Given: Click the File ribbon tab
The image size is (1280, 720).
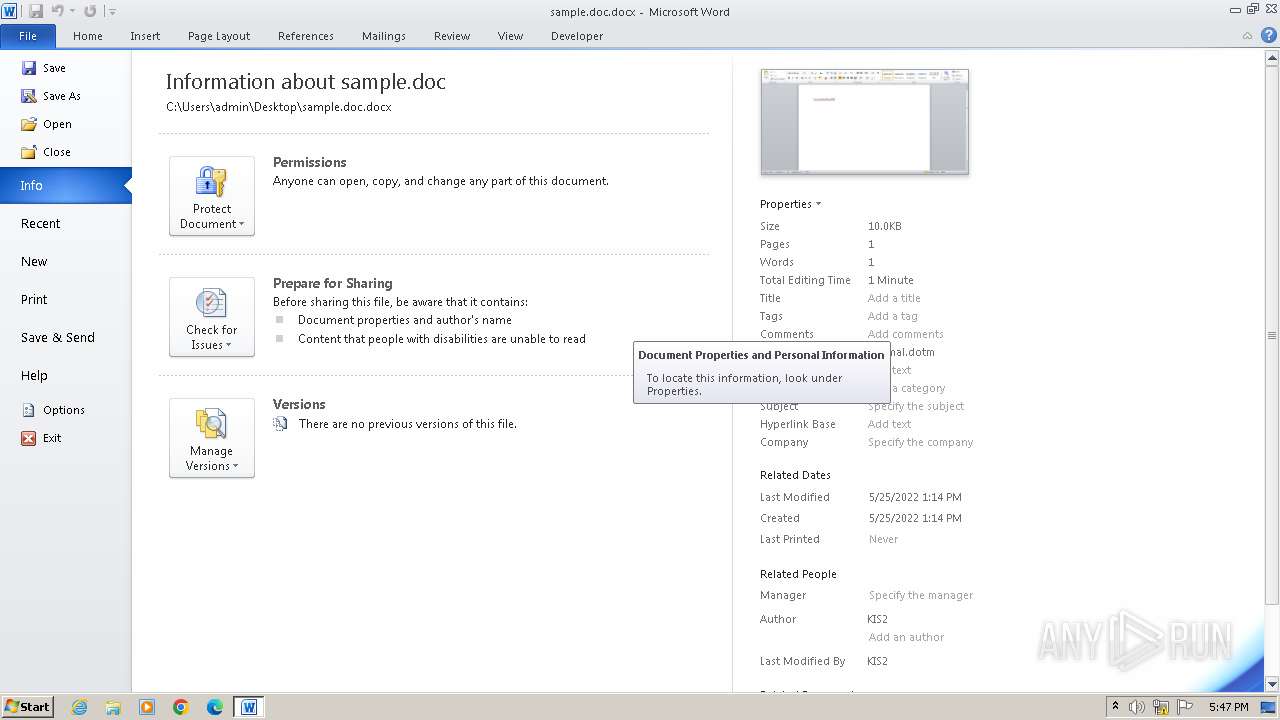Looking at the screenshot, I should [28, 36].
